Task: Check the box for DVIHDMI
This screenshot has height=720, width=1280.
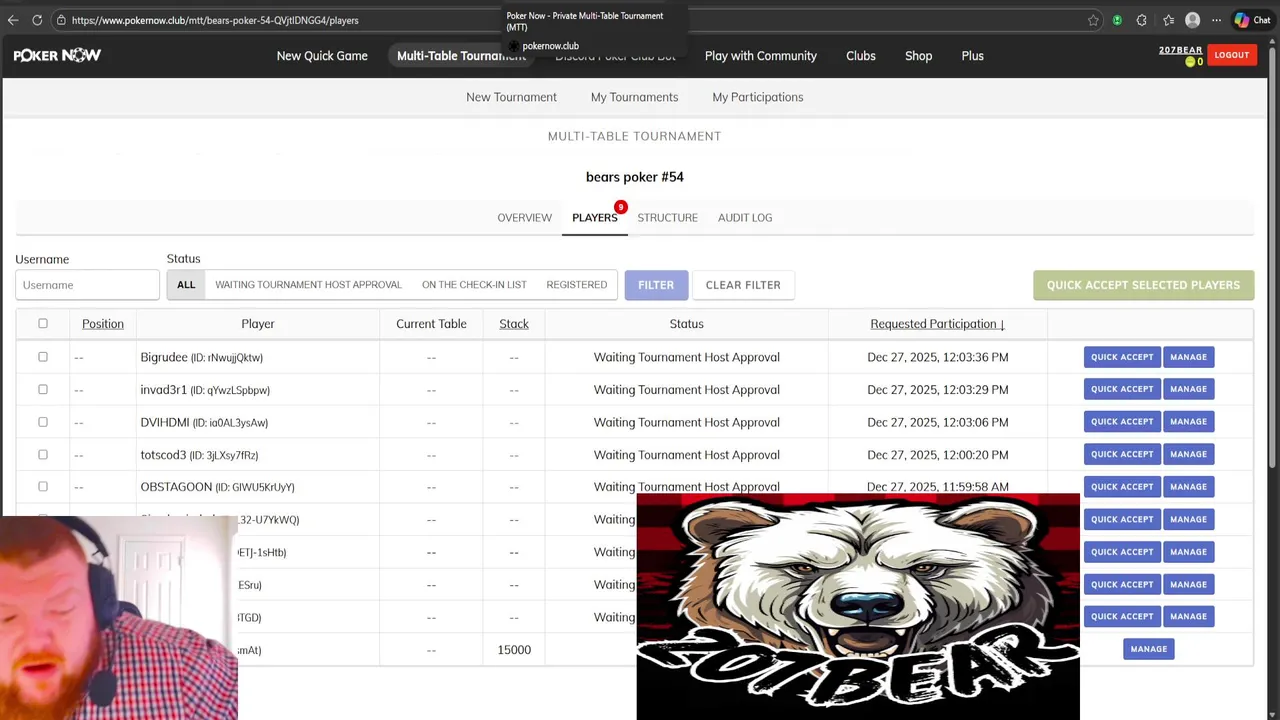Action: coord(43,421)
